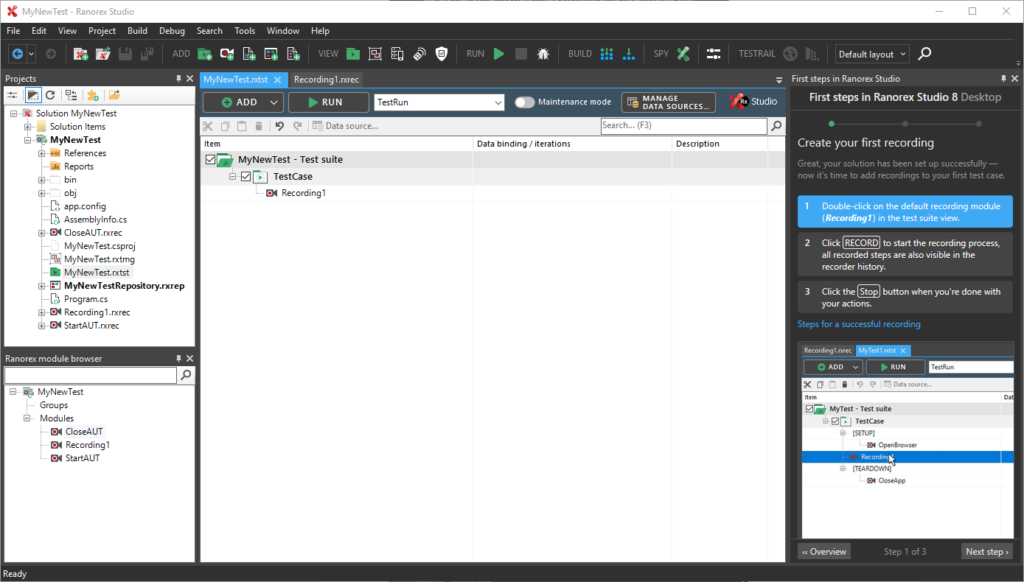
Task: Click the green RUN button in test suite
Action: (328, 103)
